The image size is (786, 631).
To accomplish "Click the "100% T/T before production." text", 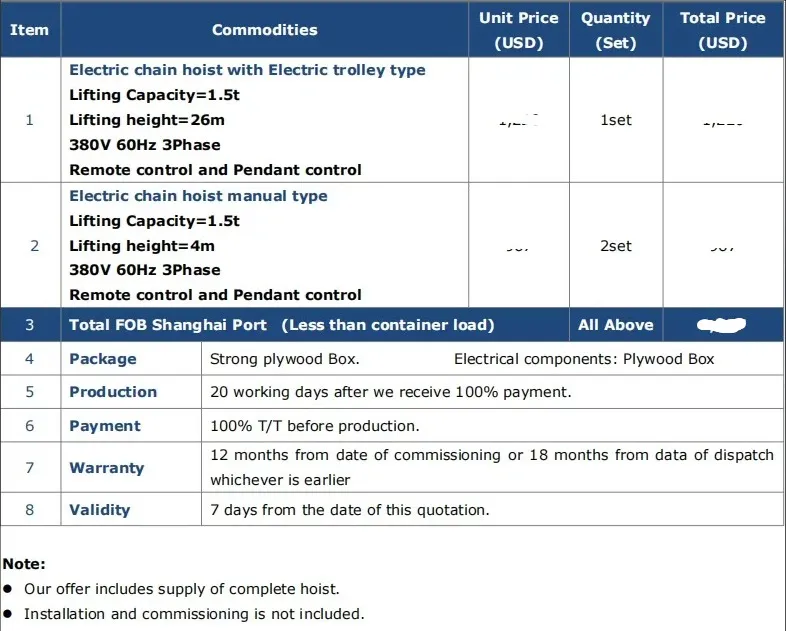I will click(x=314, y=426).
